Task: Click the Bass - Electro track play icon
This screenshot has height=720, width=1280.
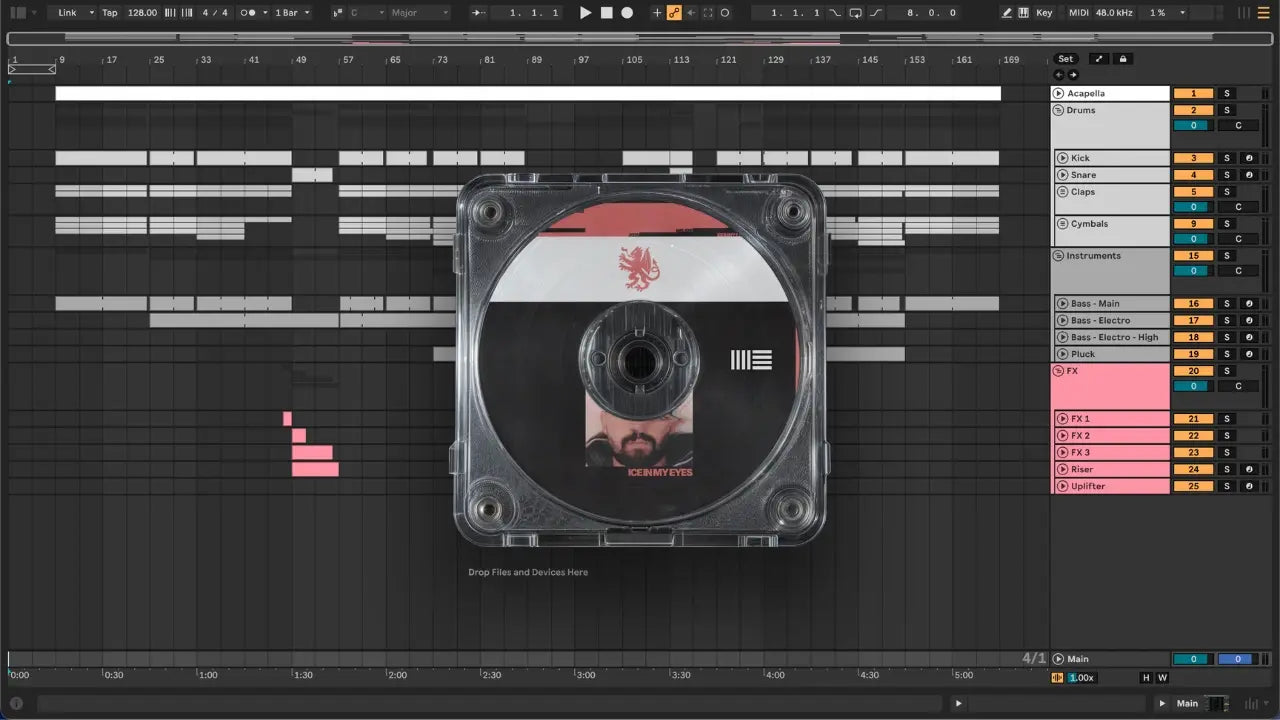Action: pos(1063,320)
